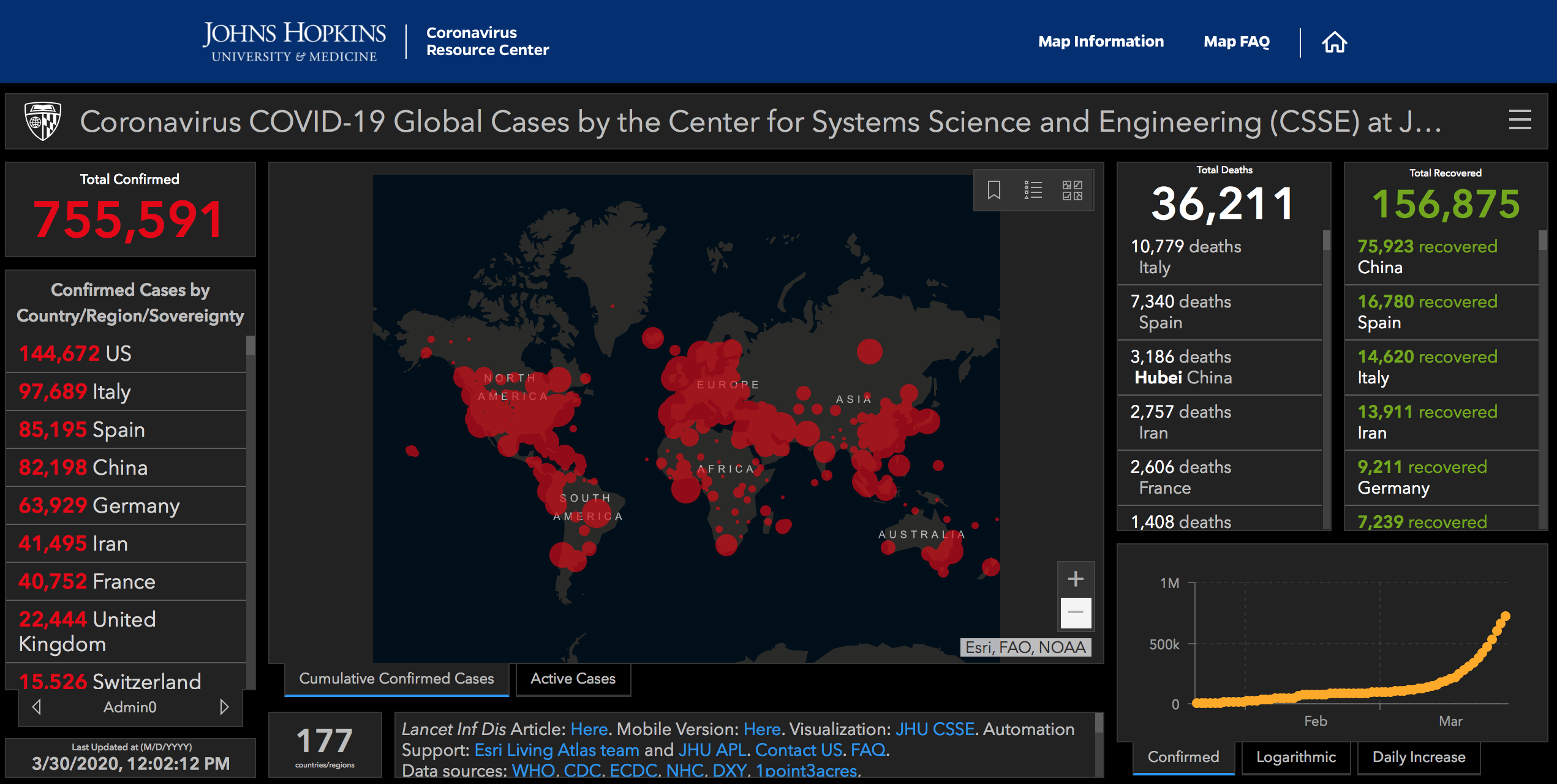Open the basemap gallery grid icon
This screenshot has width=1557, height=784.
(x=1072, y=190)
